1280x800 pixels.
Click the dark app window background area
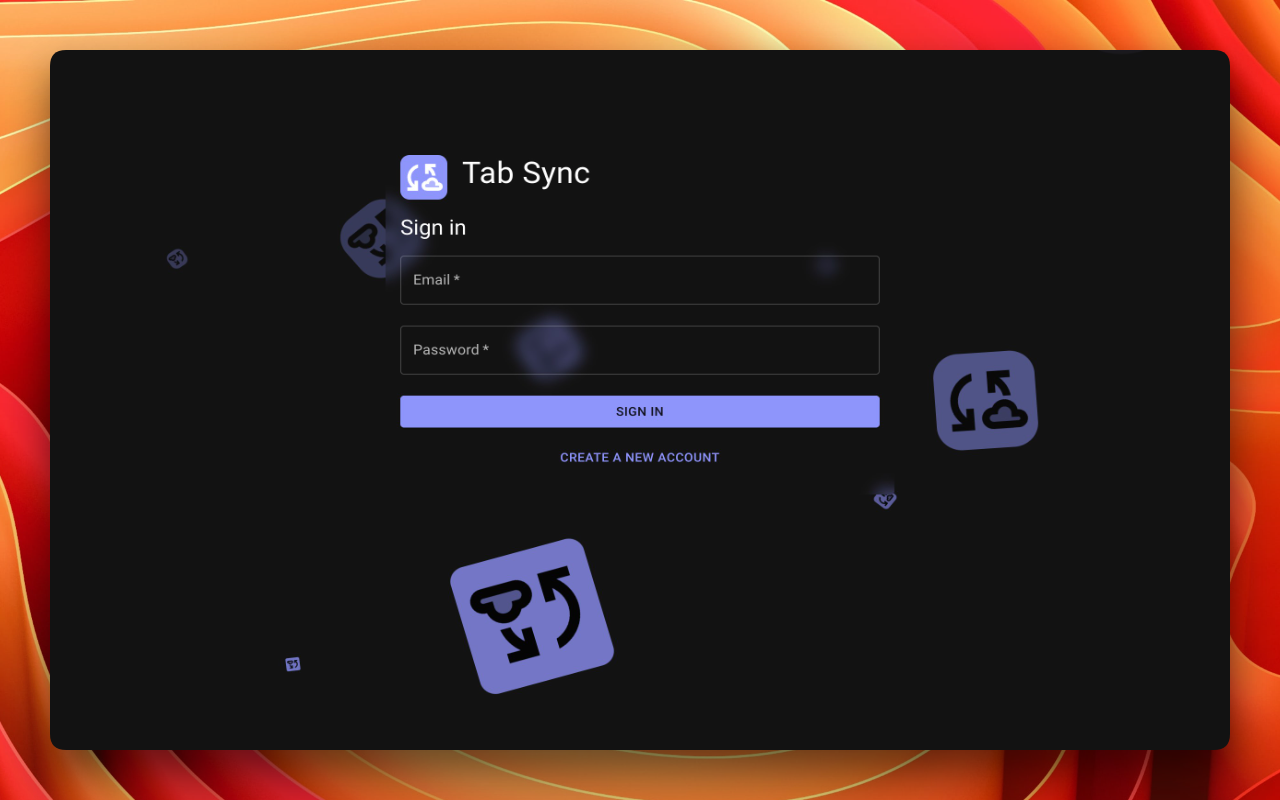tap(200, 450)
